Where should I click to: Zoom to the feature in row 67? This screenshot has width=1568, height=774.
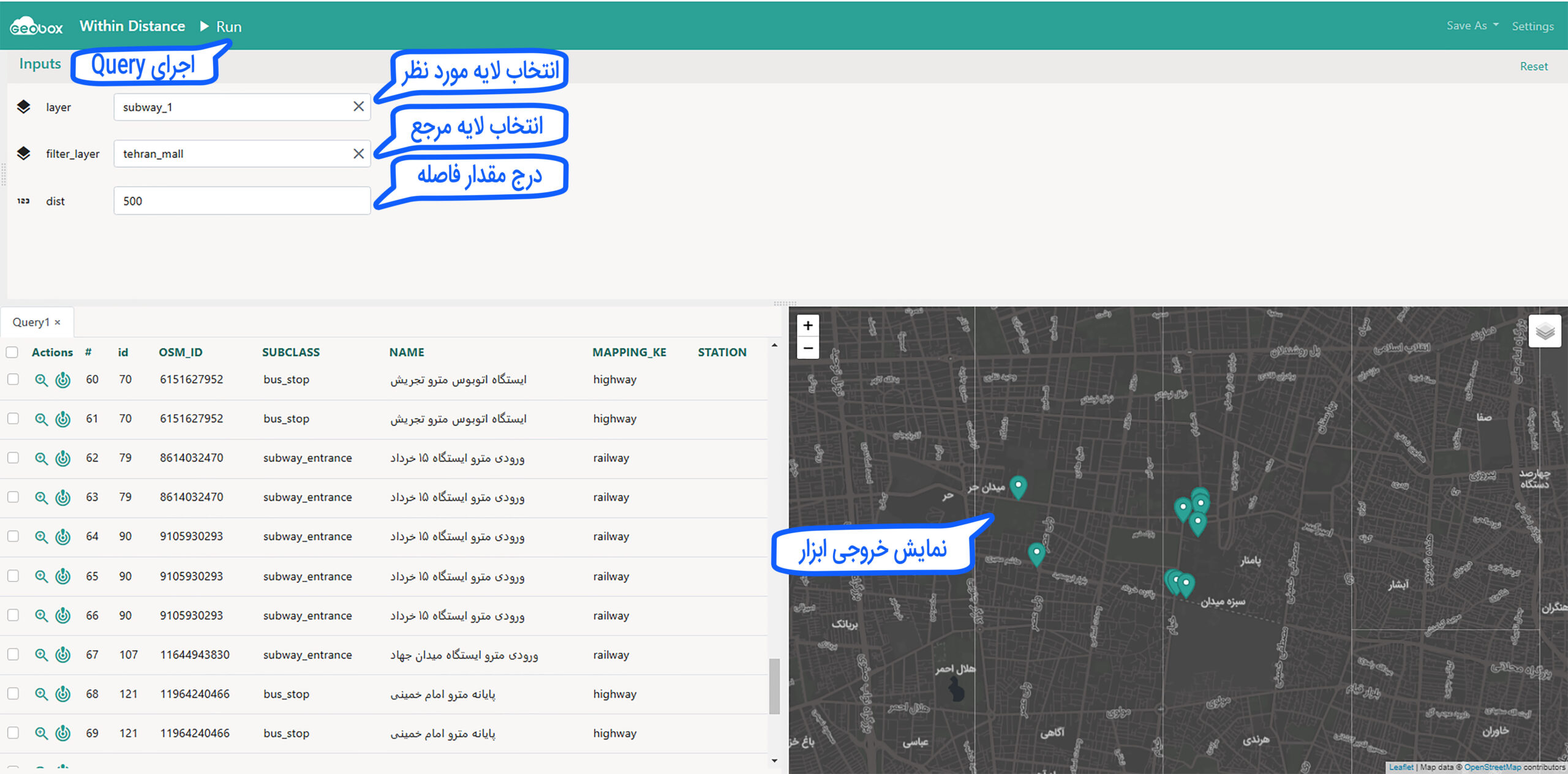[41, 655]
